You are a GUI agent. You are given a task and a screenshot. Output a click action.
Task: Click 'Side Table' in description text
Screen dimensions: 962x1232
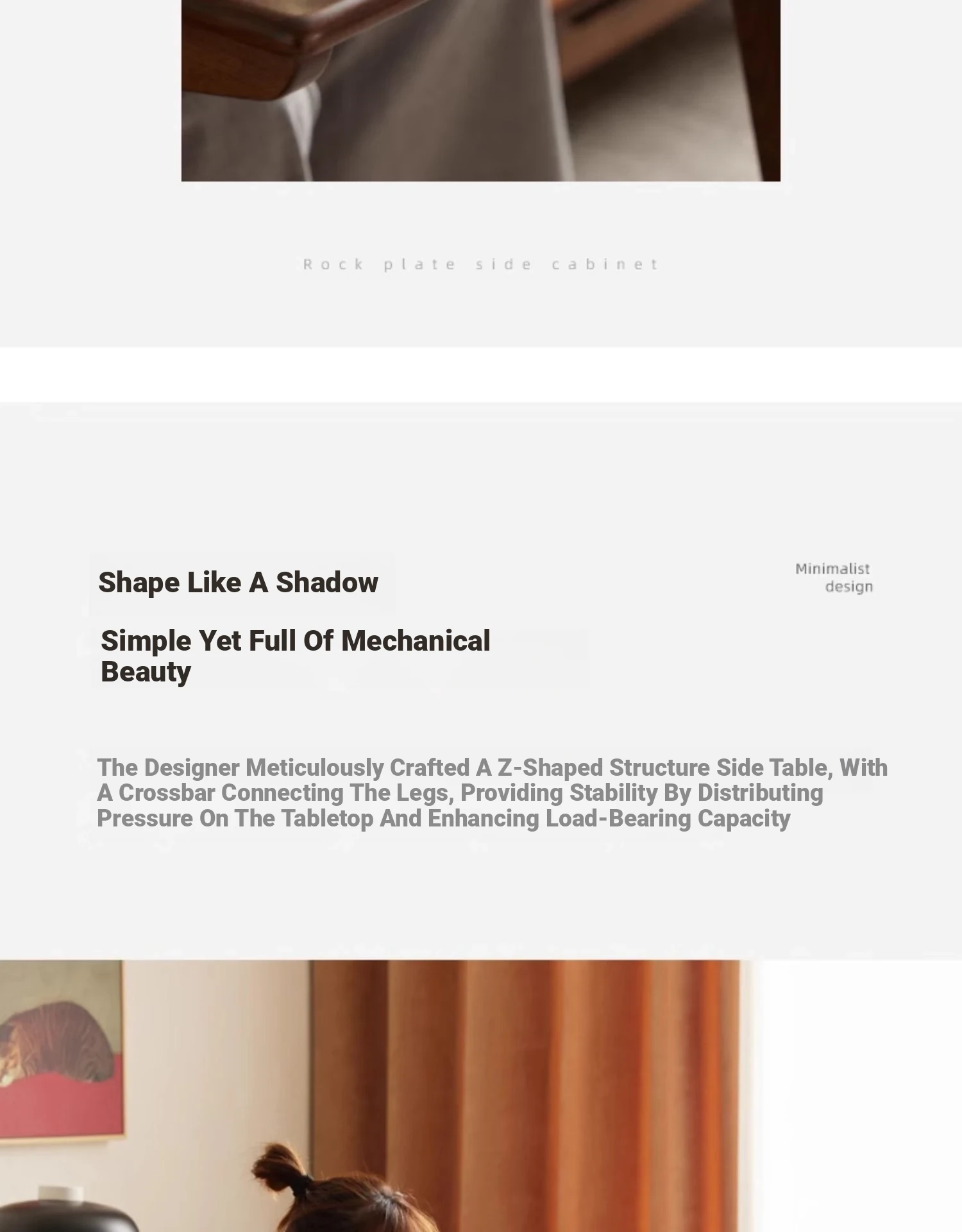click(772, 767)
